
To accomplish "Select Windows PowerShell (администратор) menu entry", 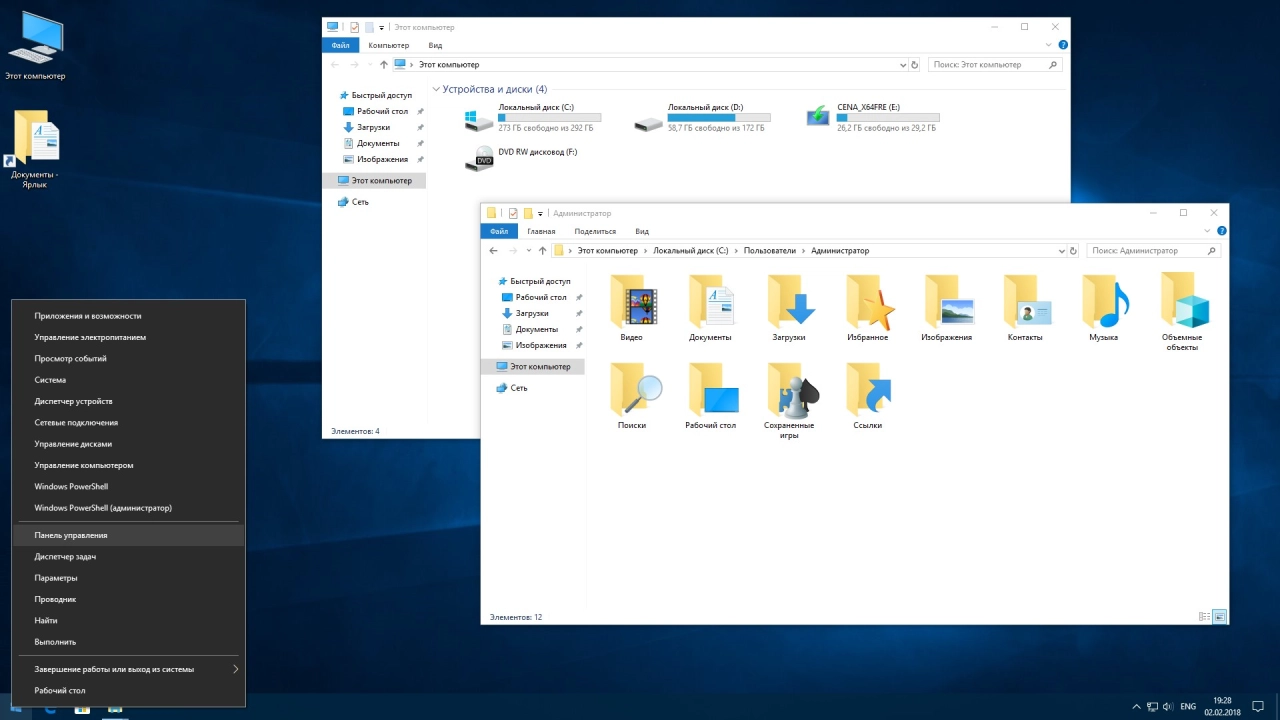I will click(x=130, y=508).
